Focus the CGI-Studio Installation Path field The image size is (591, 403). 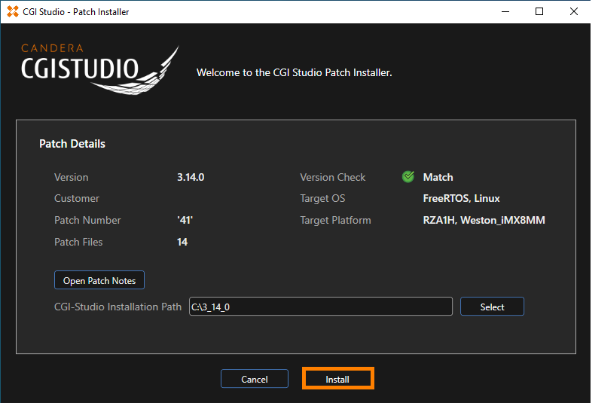(321, 306)
